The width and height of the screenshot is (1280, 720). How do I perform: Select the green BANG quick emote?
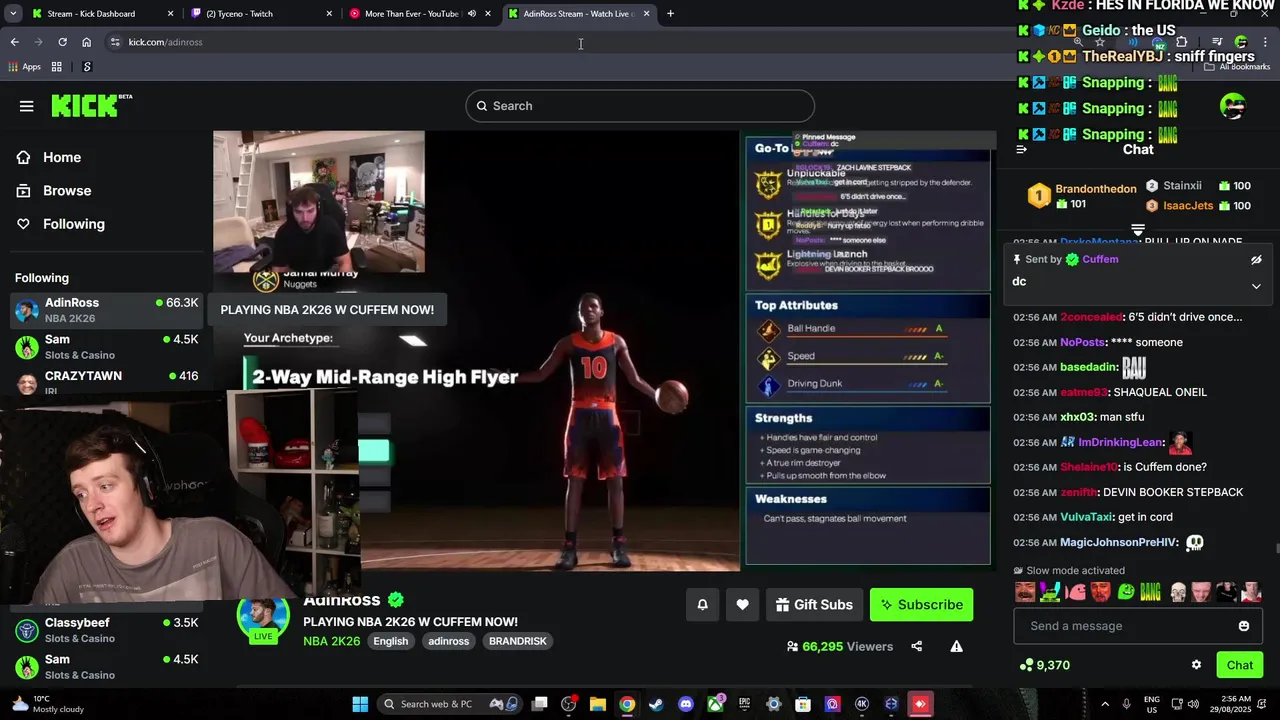(x=1150, y=592)
